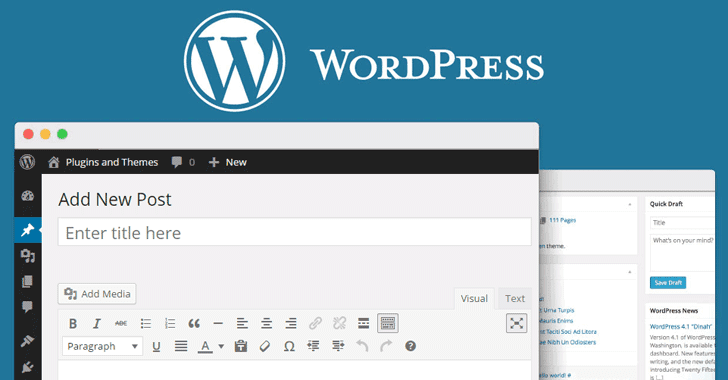Open the Tacti Soci Ad Litora link
This screenshot has height=380, width=728.
(x=567, y=332)
